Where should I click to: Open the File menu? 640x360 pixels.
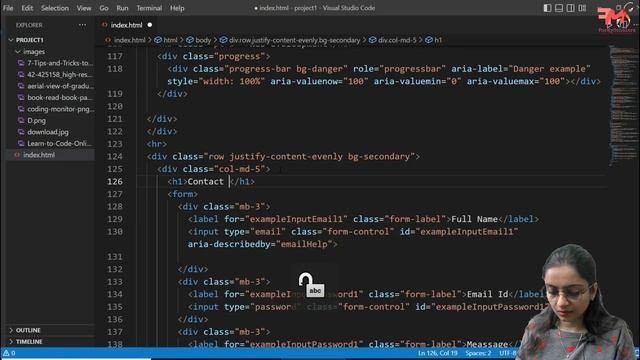[8, 8]
